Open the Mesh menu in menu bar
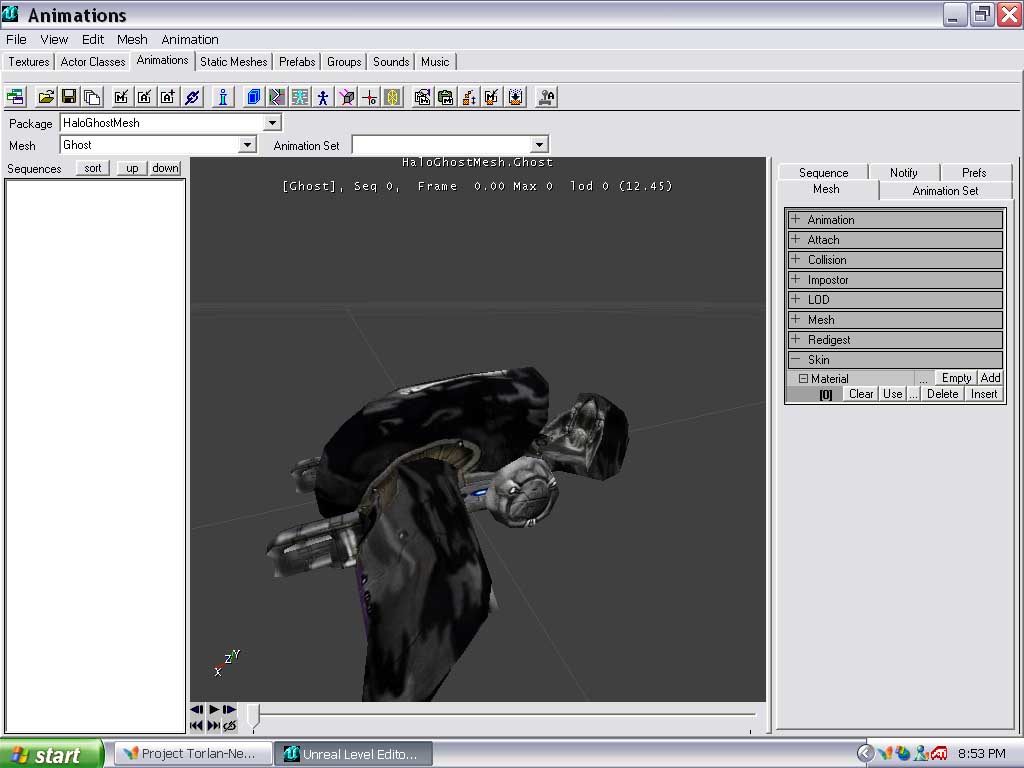The height and width of the screenshot is (768, 1024). 132,39
